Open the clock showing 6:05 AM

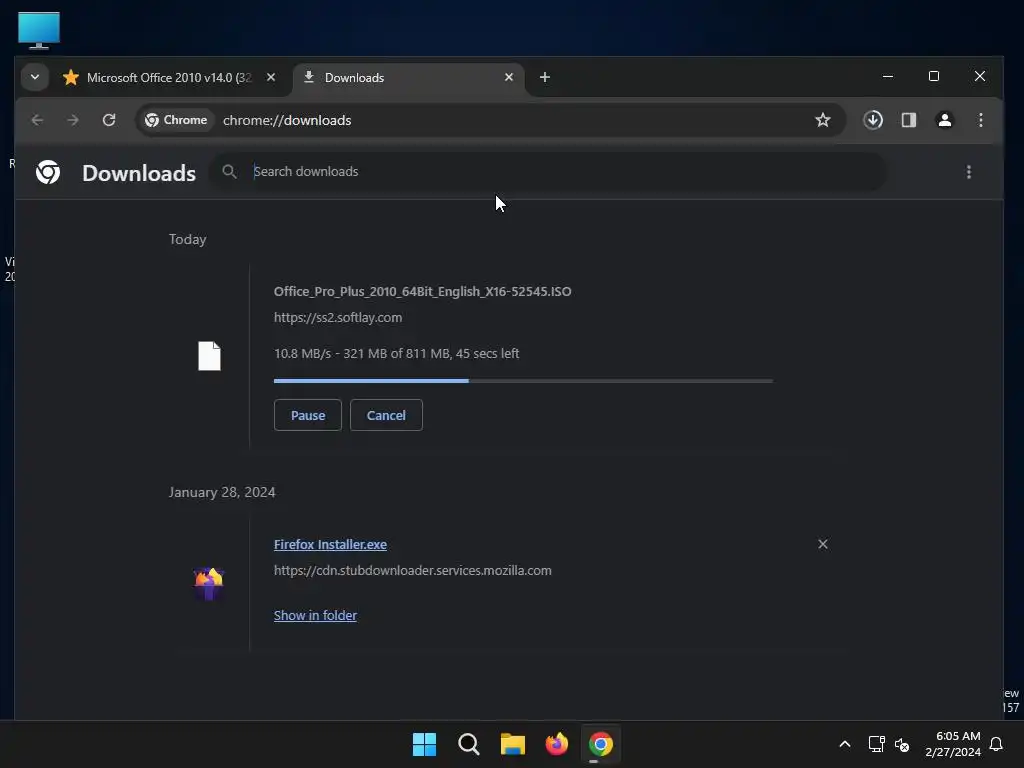953,744
